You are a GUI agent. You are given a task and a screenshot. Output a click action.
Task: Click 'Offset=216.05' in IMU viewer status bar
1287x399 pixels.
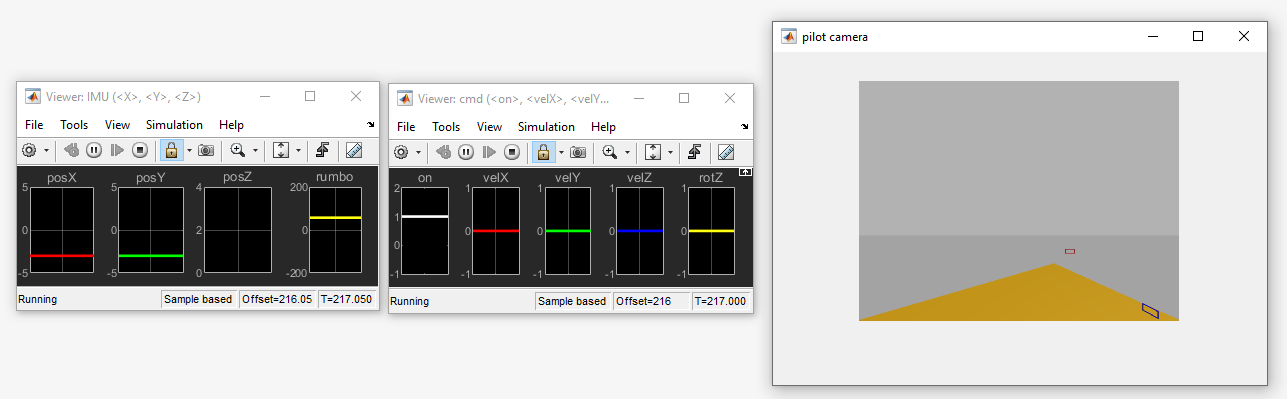pyautogui.click(x=277, y=299)
